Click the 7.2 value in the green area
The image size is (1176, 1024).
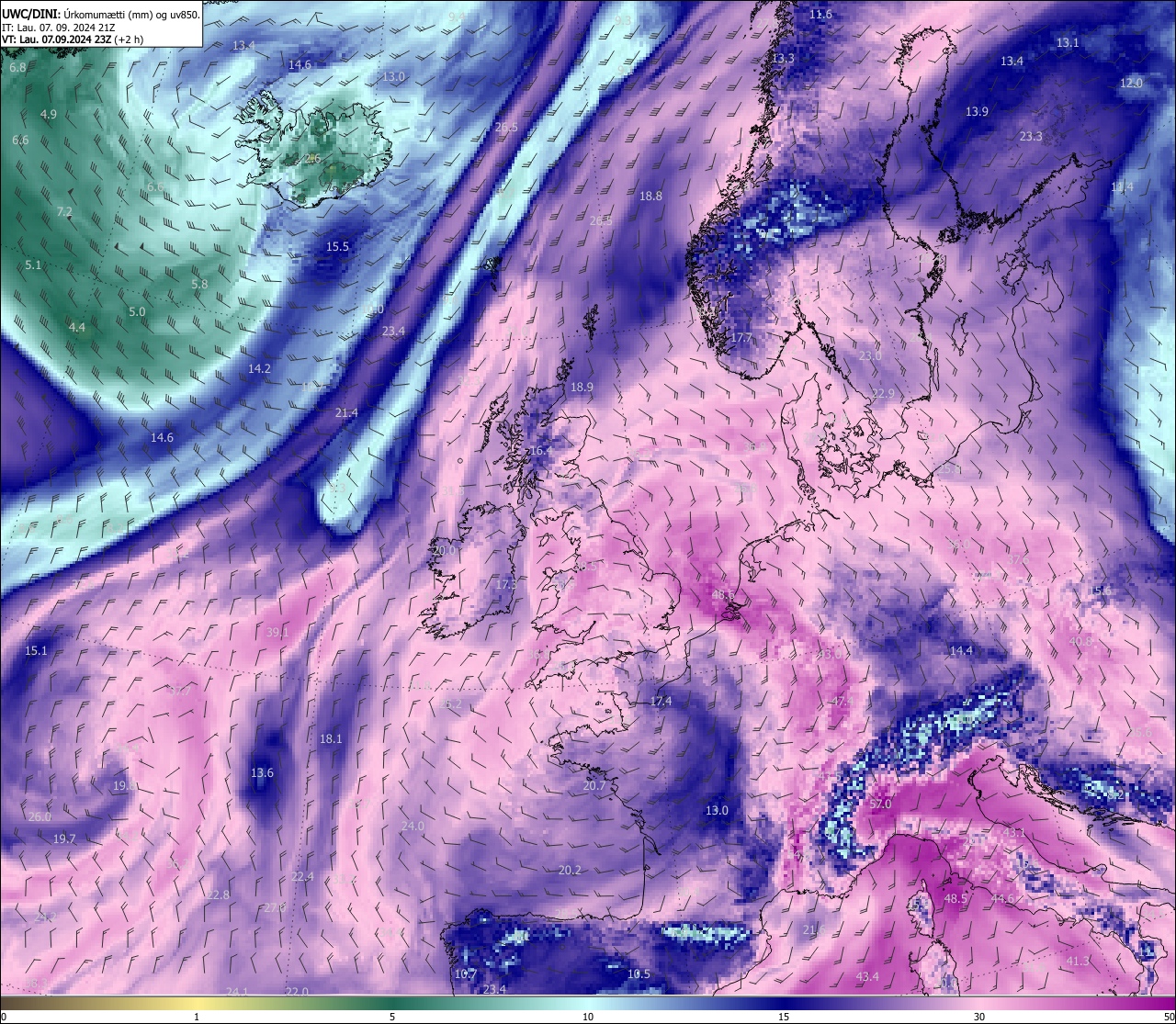tap(64, 211)
